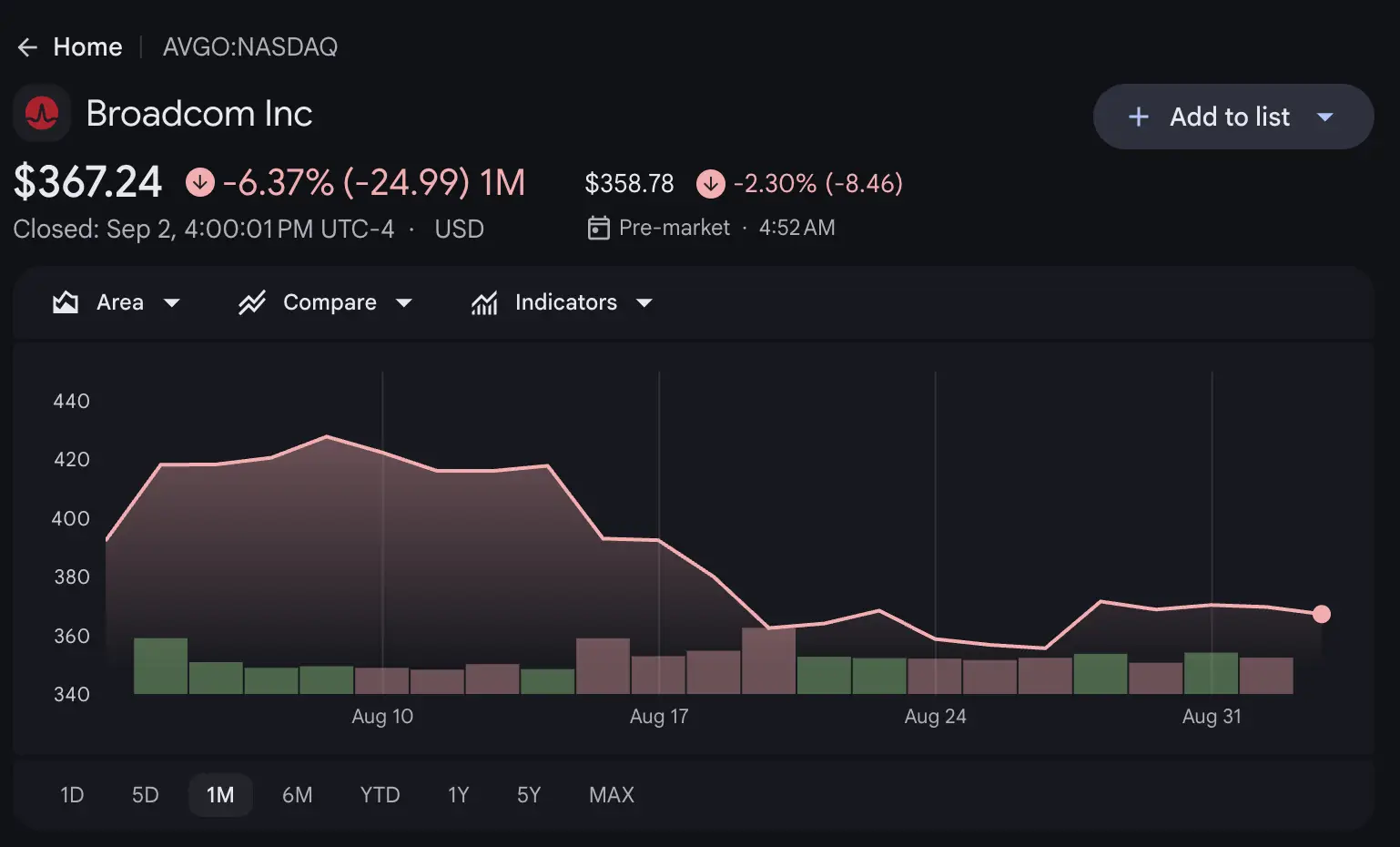Click the Indicators chart icon
This screenshot has height=847, width=1400.
[x=484, y=302]
